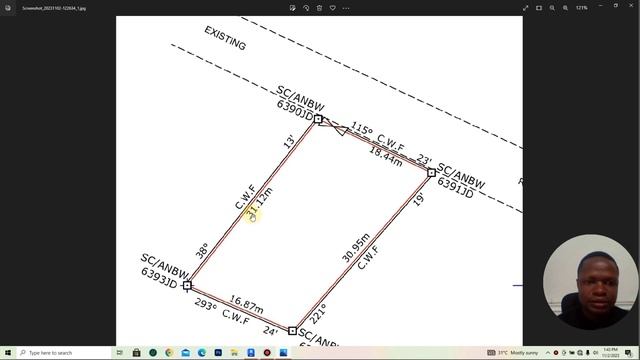Click the 6393JD beacon square marker
640x360 pixels.
[187, 285]
